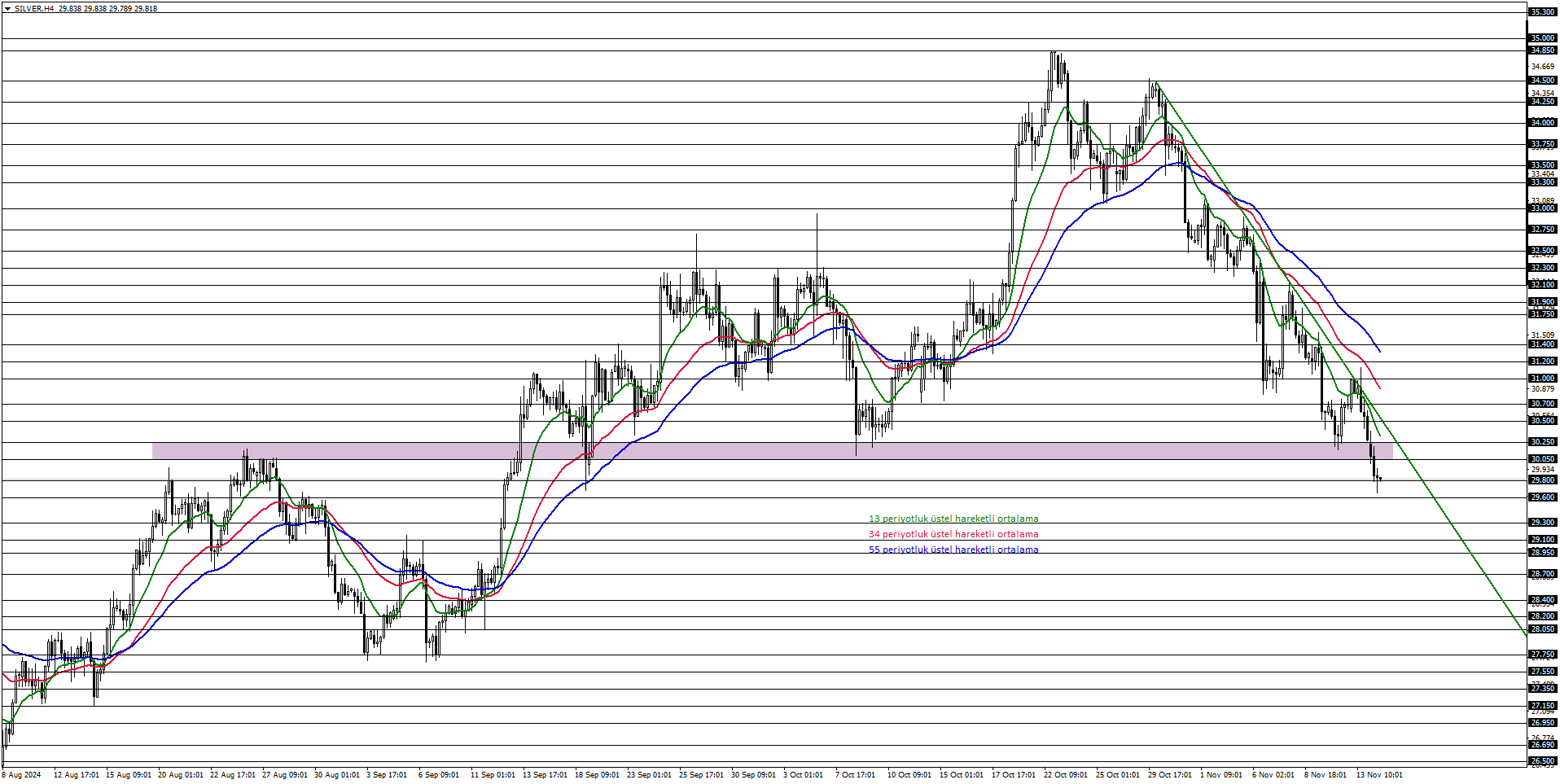Click the 29.300 price level label
This screenshot has width=1560, height=784.
(x=1543, y=523)
